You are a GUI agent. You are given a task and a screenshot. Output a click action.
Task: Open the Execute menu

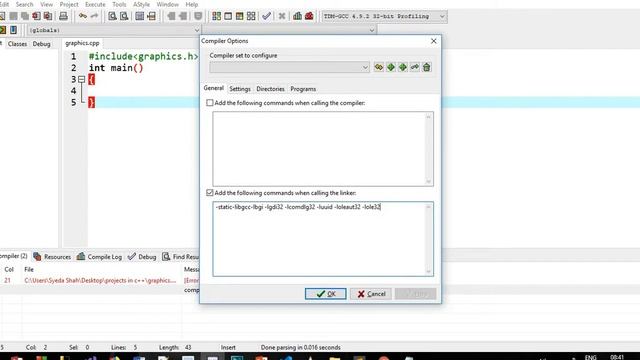click(x=95, y=4)
